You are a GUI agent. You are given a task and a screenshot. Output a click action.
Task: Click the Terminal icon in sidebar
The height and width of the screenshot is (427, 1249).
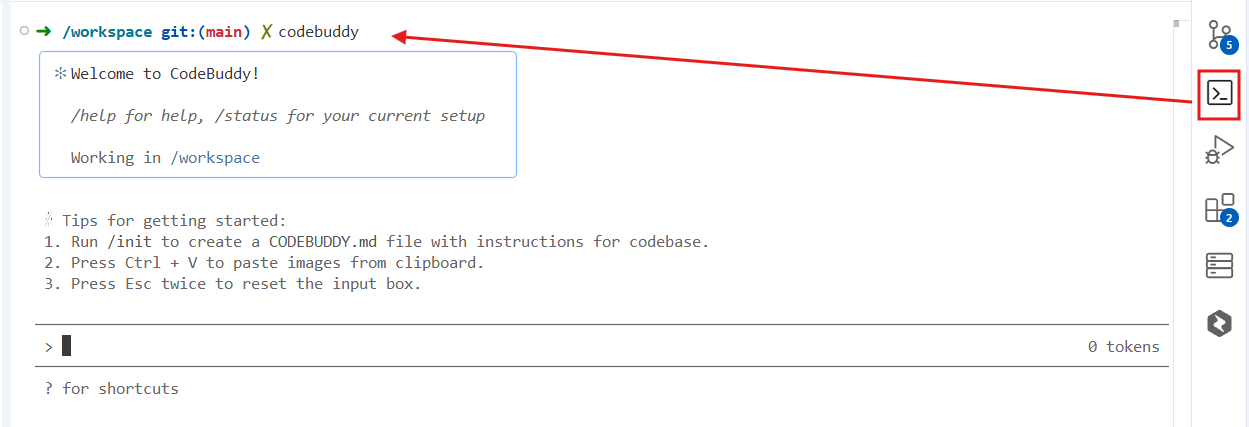[x=1219, y=94]
